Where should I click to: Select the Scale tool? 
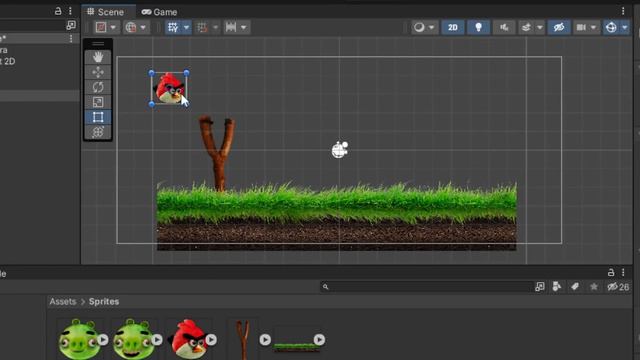98,102
